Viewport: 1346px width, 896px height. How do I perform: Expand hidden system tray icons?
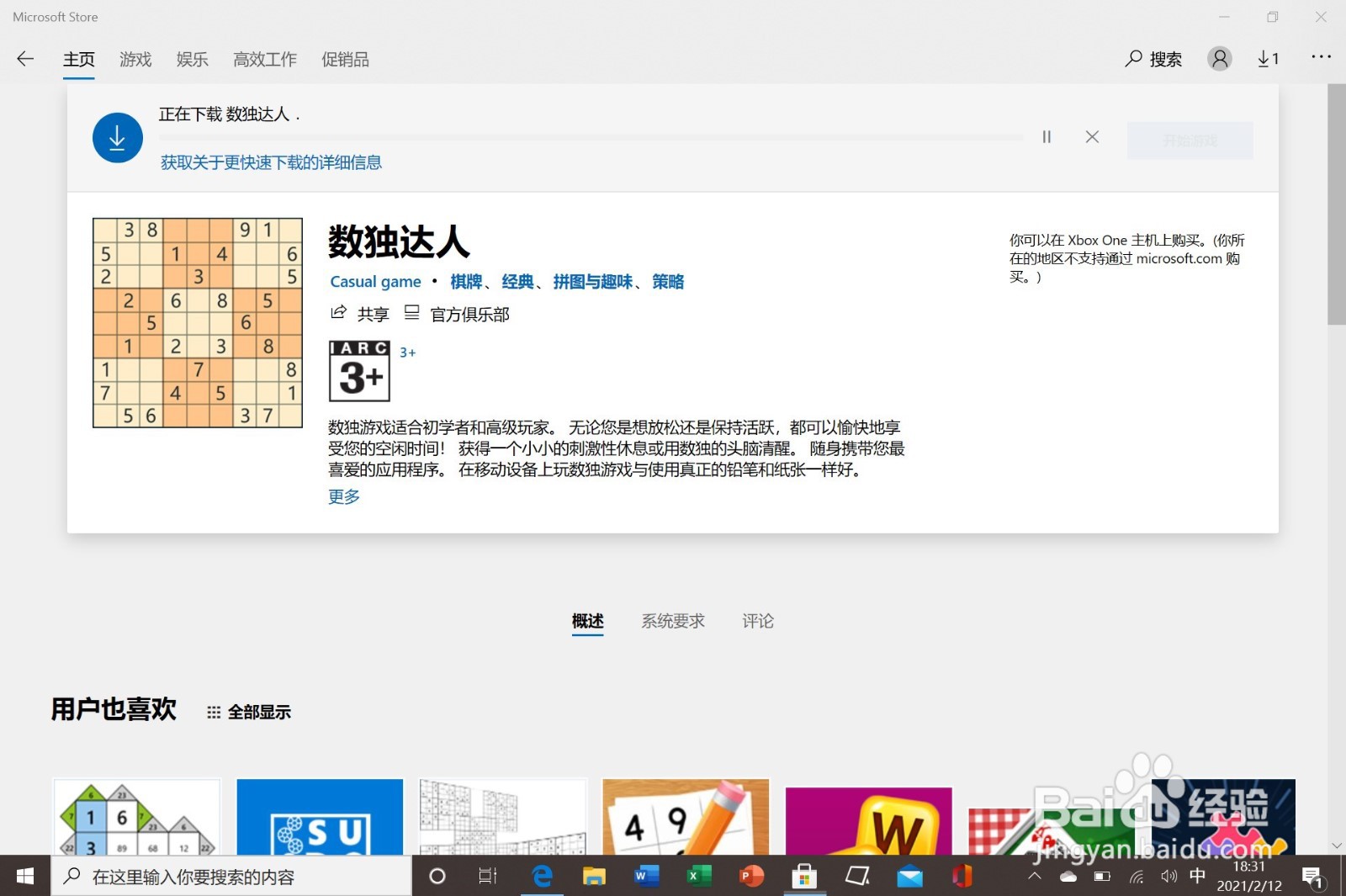click(x=1035, y=876)
